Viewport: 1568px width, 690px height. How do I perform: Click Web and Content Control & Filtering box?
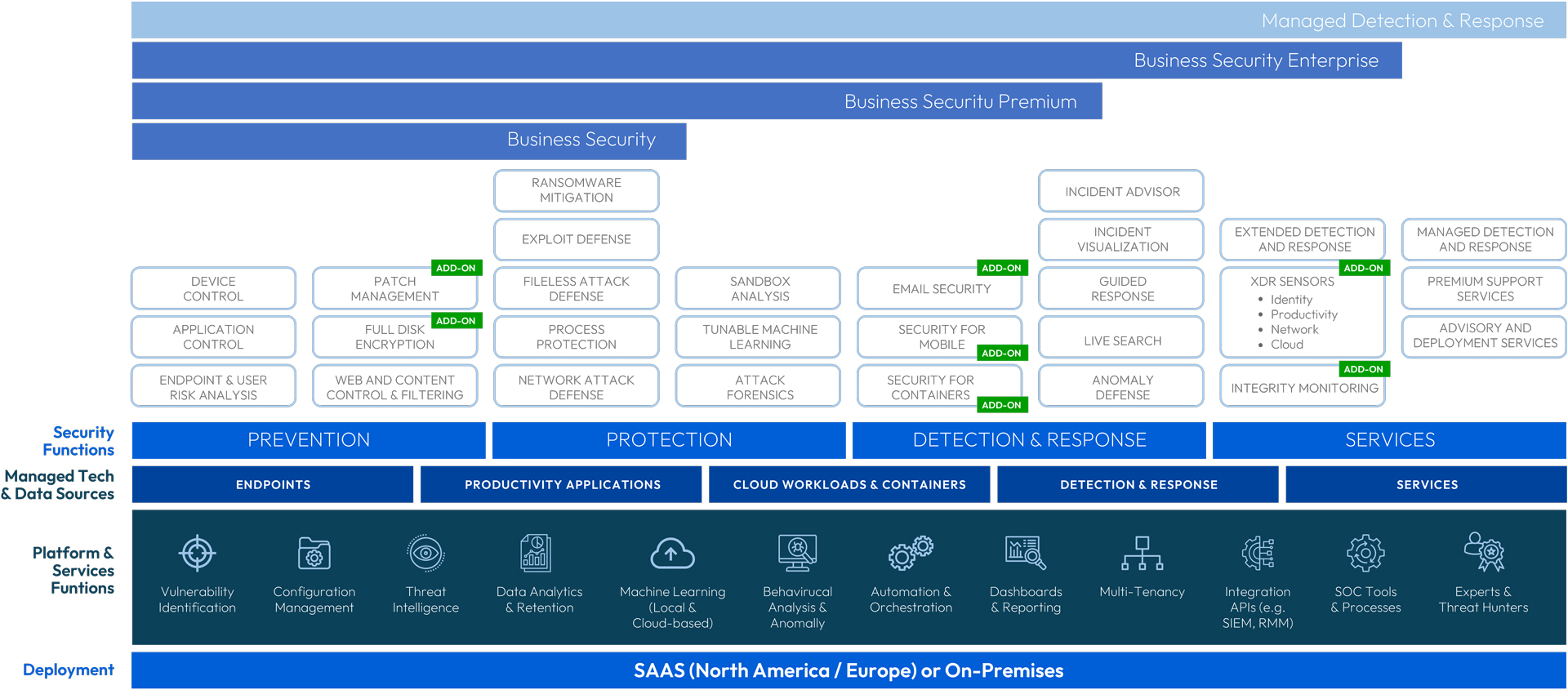(395, 386)
